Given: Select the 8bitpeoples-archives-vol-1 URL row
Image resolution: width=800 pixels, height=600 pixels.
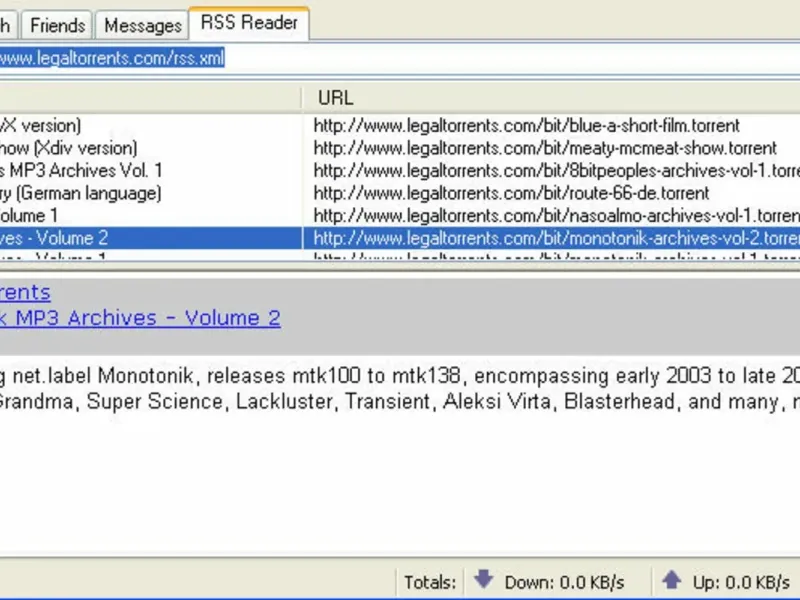Looking at the screenshot, I should (x=556, y=170).
